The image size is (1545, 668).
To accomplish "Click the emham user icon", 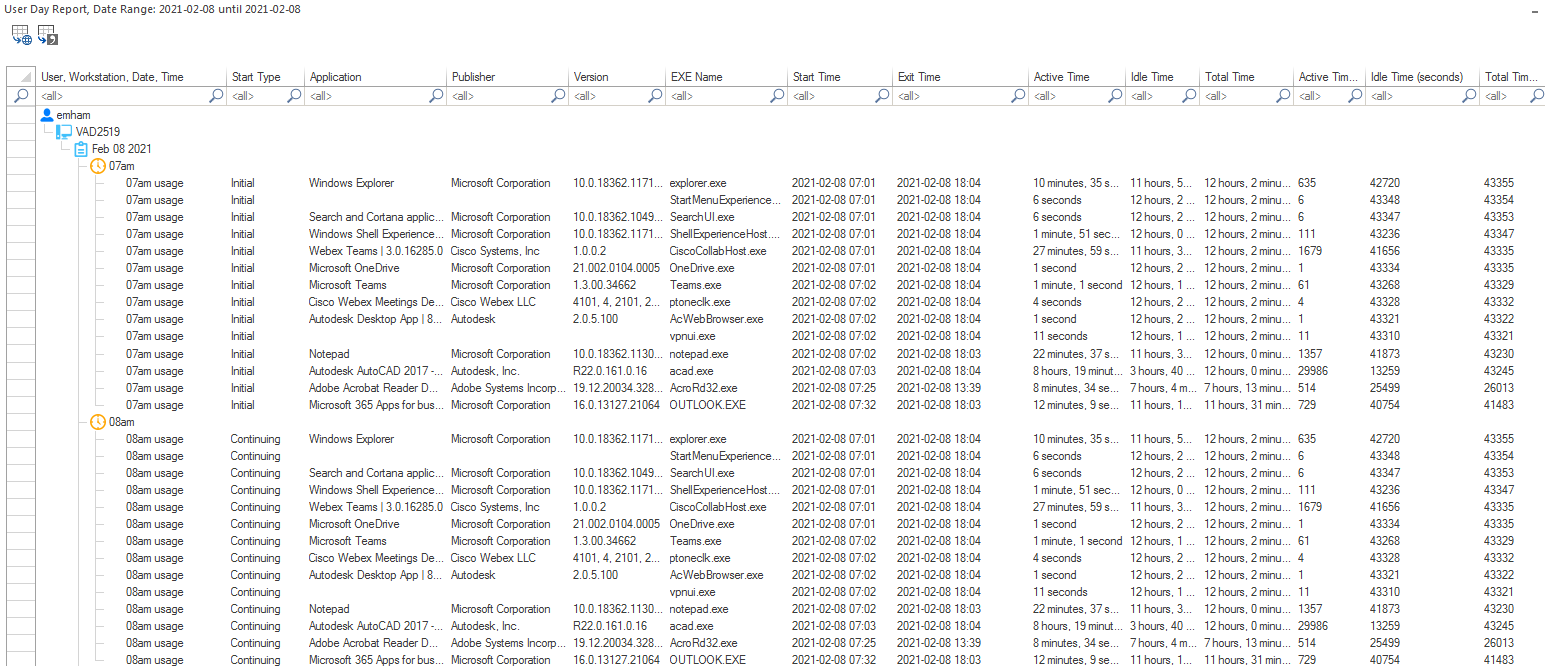I will (47, 115).
